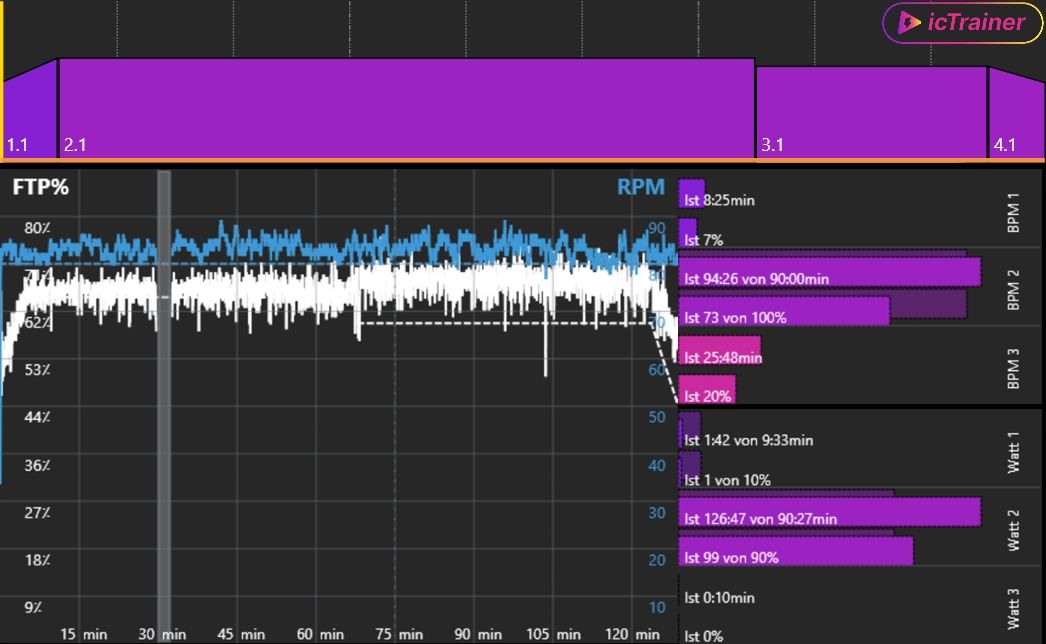Open the Watt 1 zone label
Image resolution: width=1046 pixels, height=644 pixels.
coord(1013,452)
